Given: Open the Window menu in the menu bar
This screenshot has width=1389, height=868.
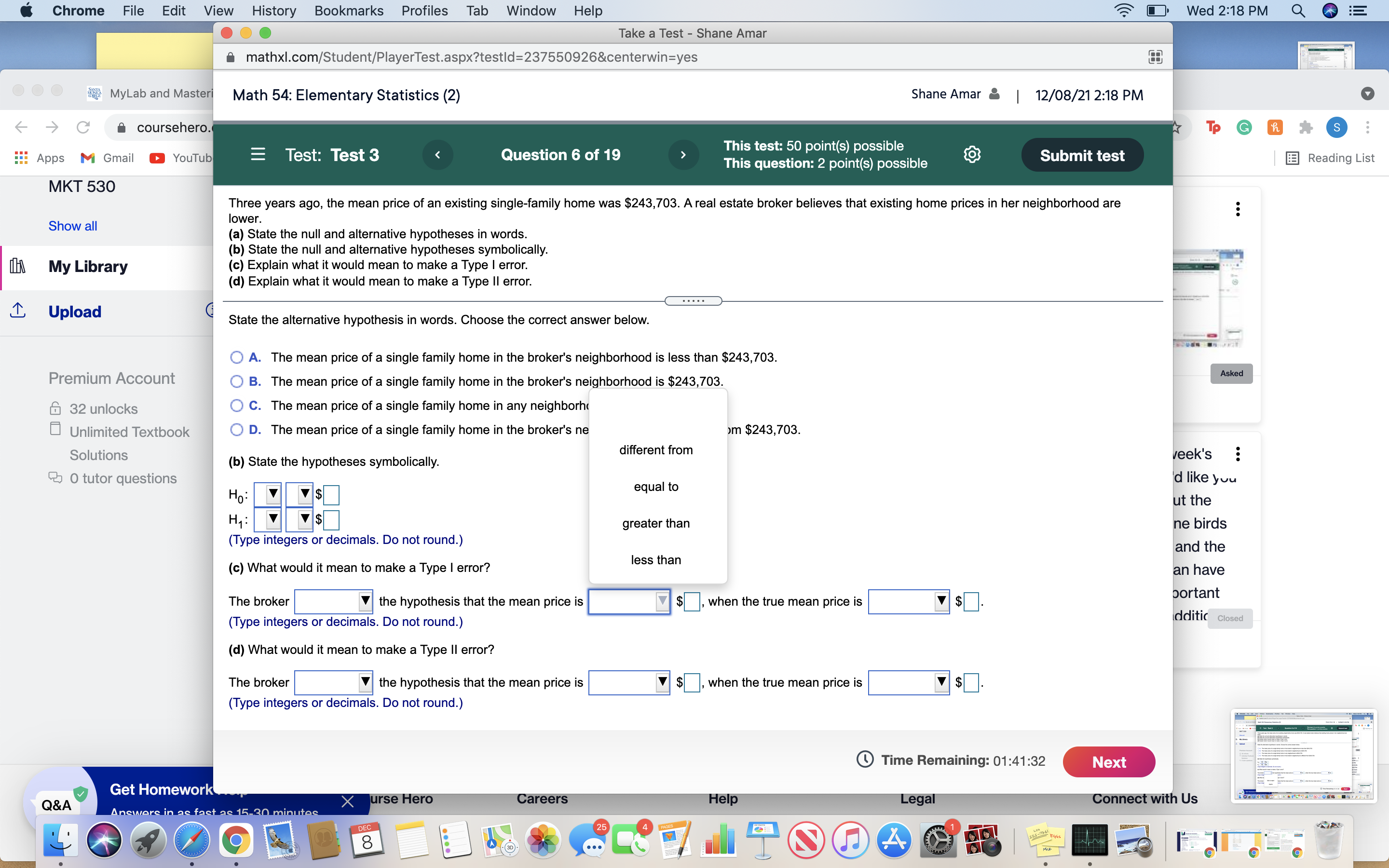Looking at the screenshot, I should [531, 11].
